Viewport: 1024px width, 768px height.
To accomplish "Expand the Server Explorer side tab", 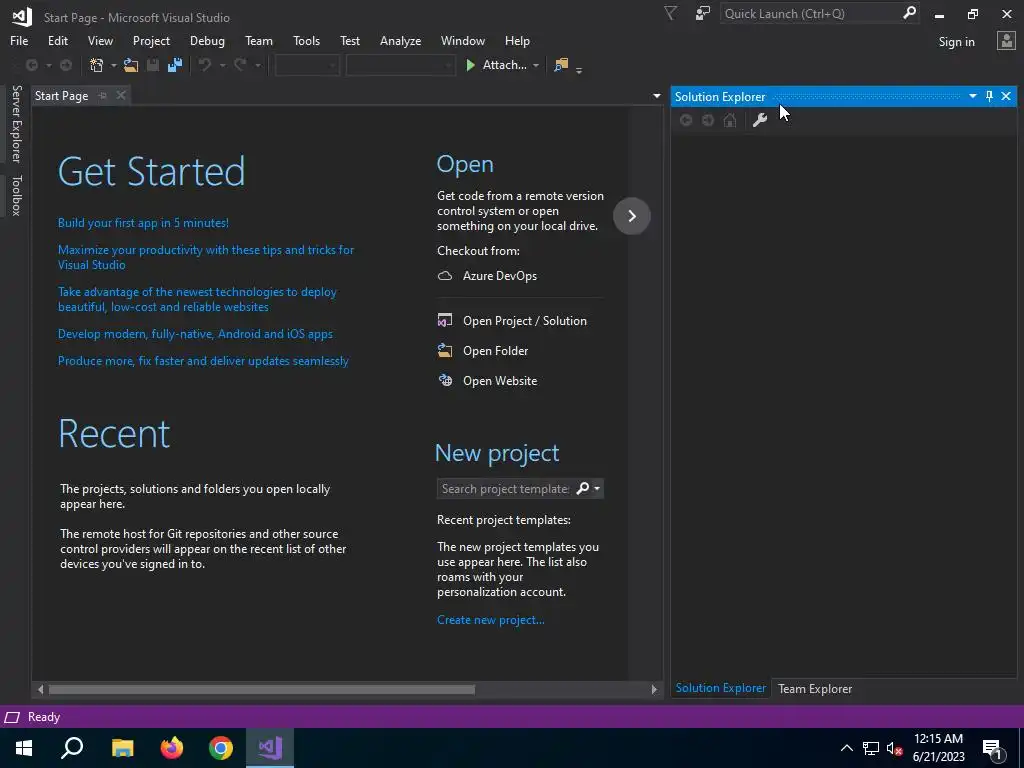I will click(x=16, y=123).
